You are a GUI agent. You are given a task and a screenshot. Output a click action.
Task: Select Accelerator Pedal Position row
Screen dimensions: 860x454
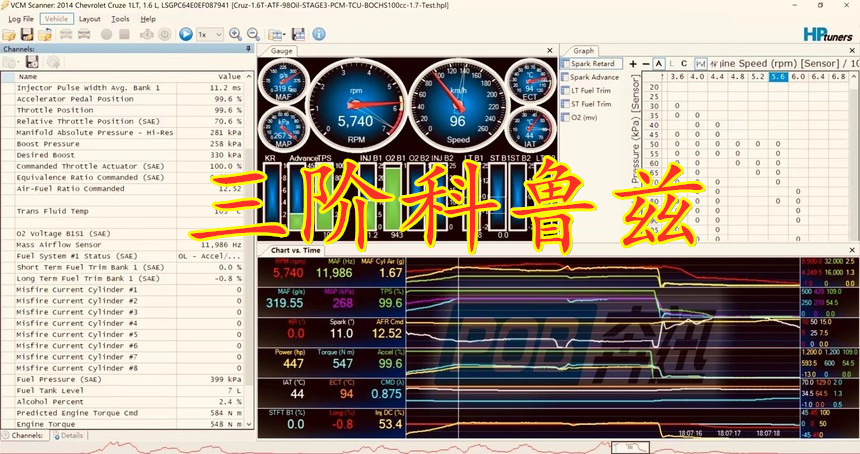pyautogui.click(x=122, y=99)
